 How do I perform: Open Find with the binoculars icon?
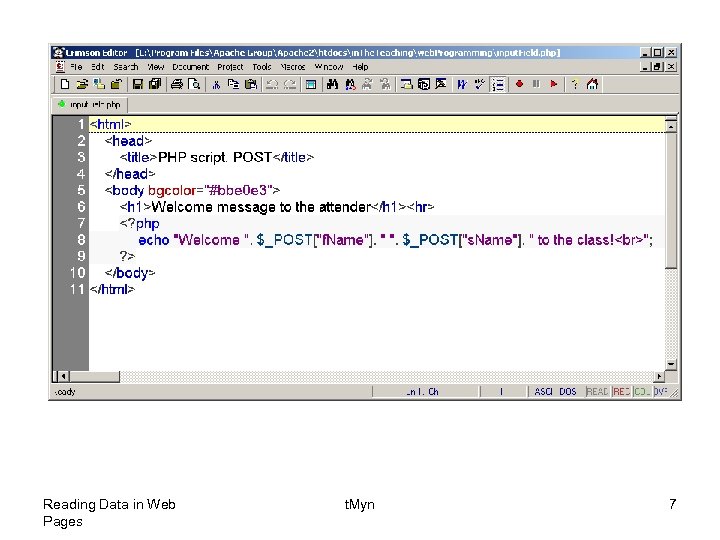coord(332,84)
